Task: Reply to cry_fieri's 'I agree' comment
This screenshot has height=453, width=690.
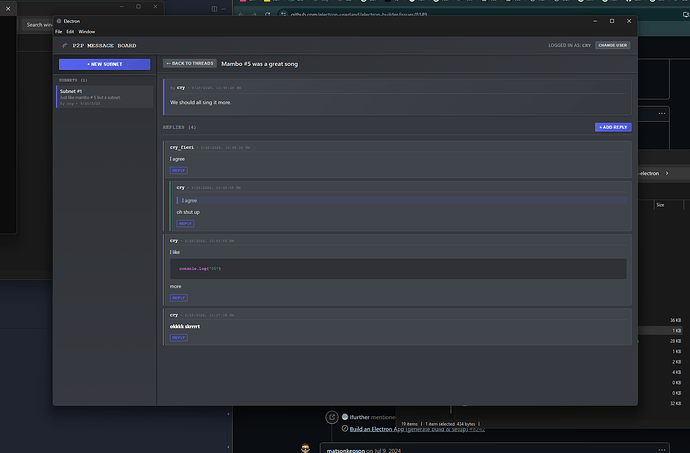Action: click(x=179, y=170)
